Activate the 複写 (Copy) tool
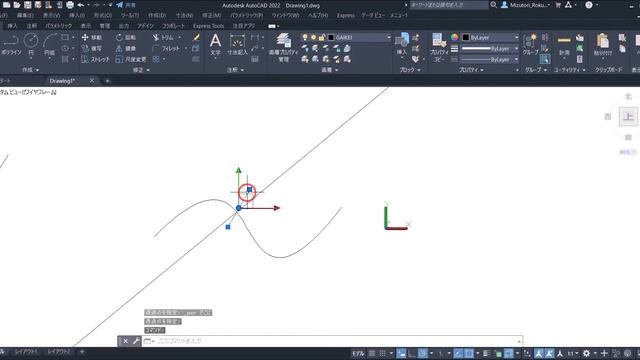 click(92, 48)
